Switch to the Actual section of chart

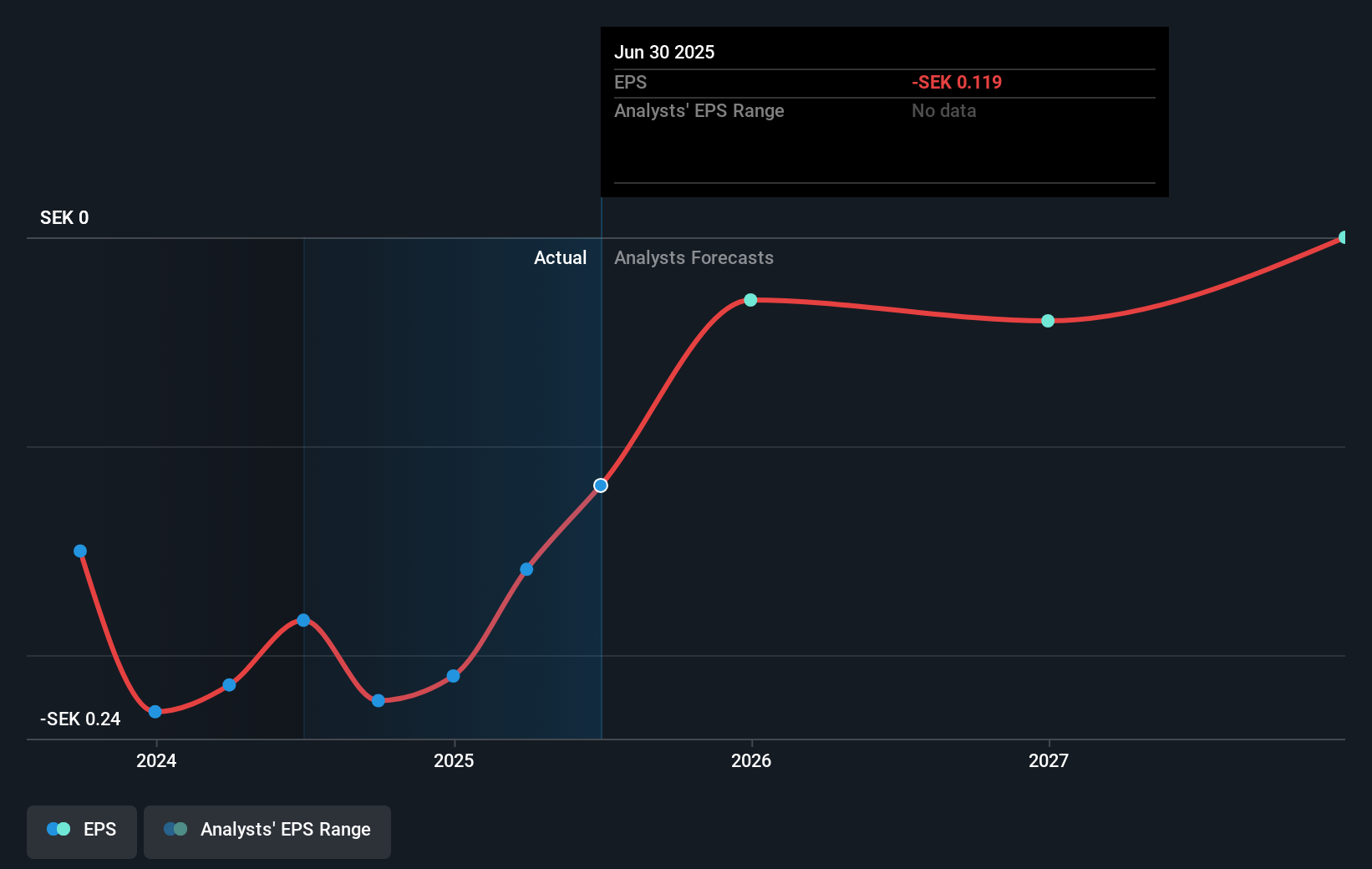pos(560,257)
